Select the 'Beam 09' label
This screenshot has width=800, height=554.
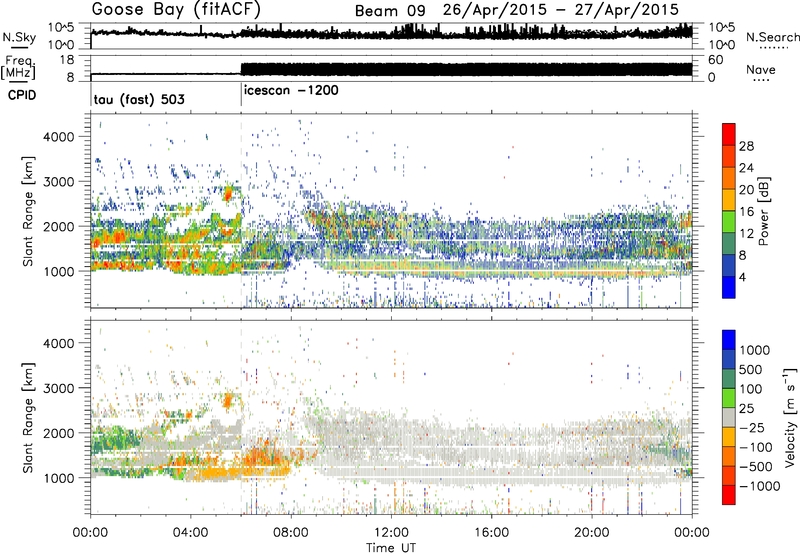[x=390, y=11]
